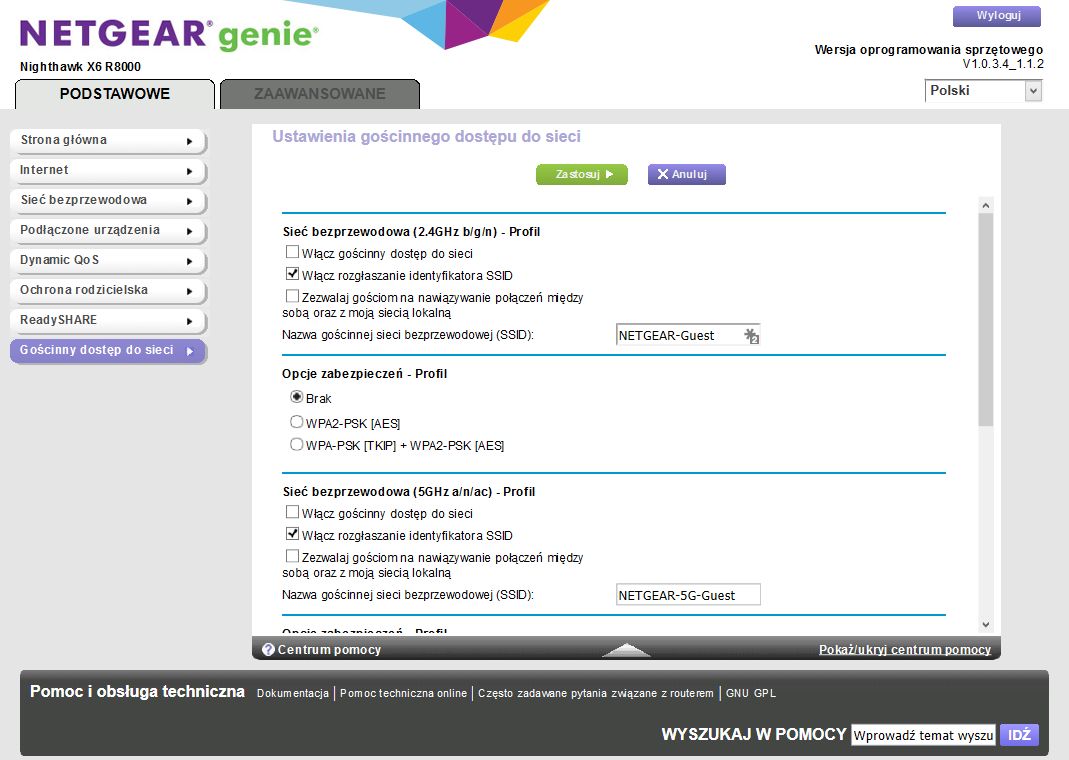Select Brak security option

point(297,397)
